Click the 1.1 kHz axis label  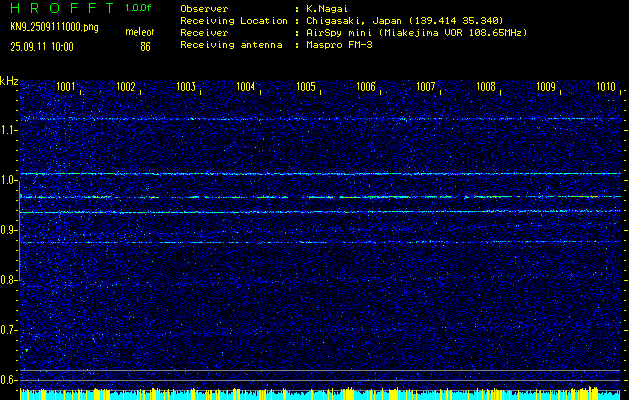tap(7, 130)
